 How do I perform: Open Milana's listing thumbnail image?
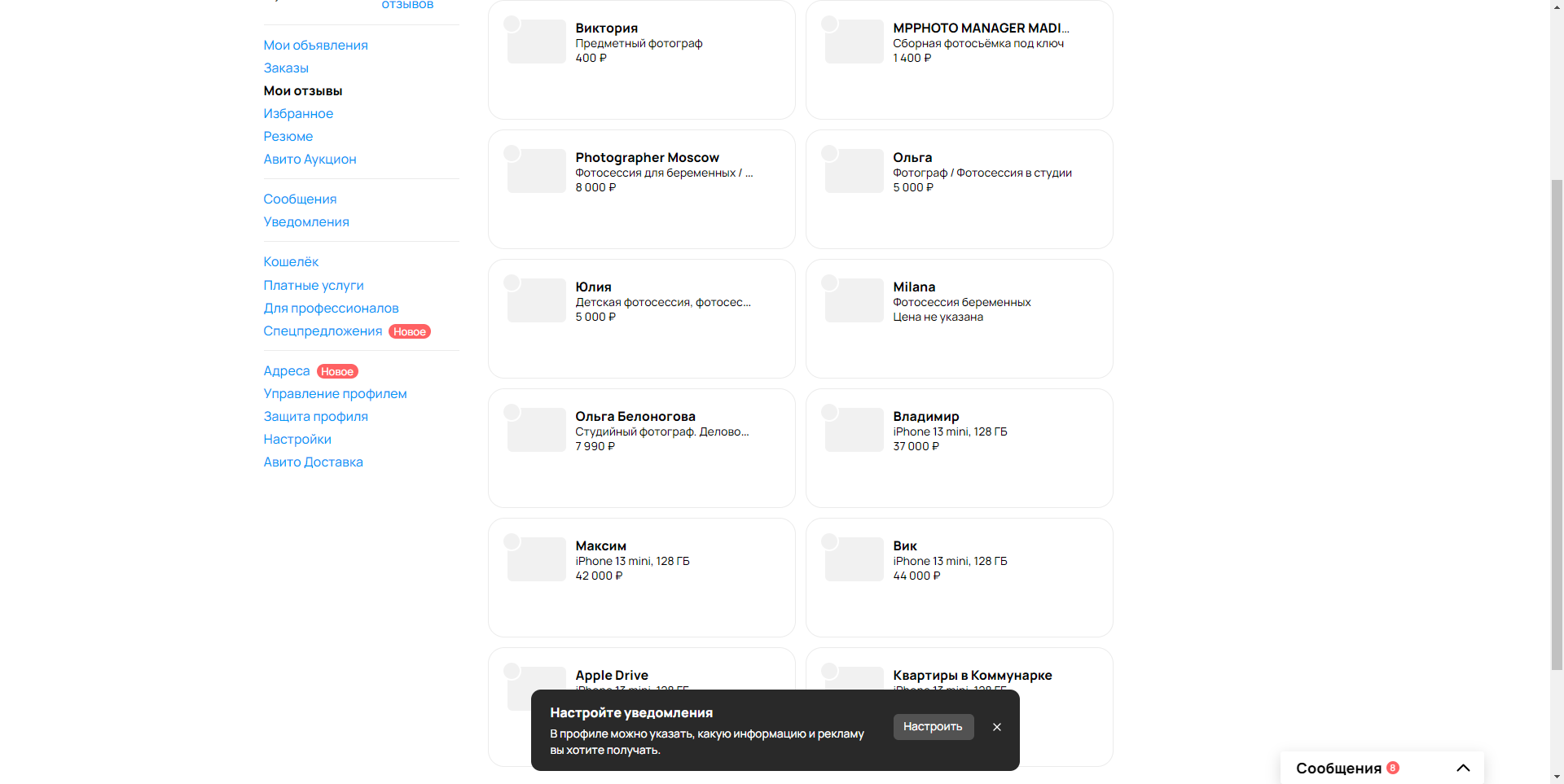click(x=854, y=300)
